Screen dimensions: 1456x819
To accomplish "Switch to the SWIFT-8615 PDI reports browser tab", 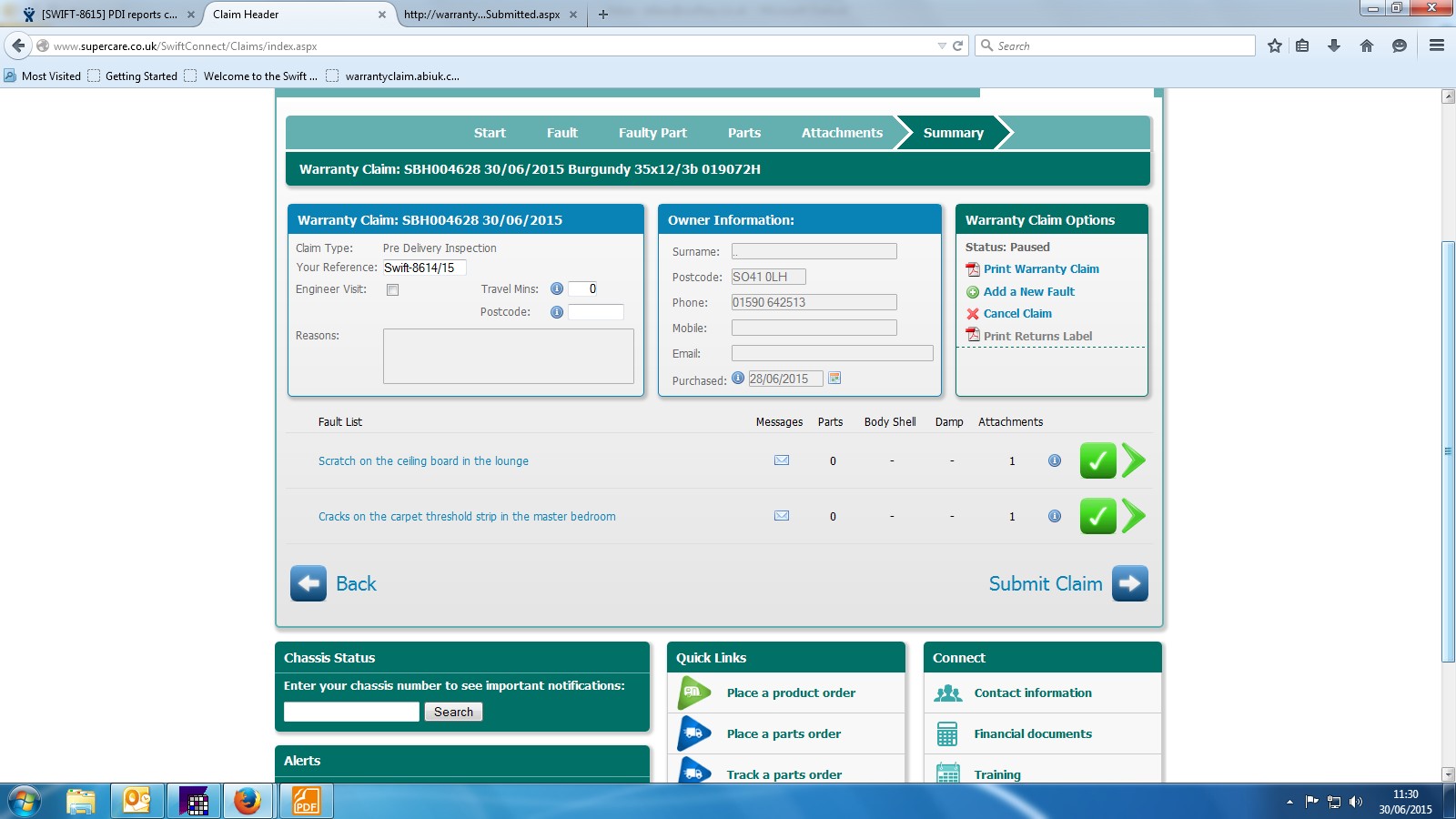I will tap(110, 15).
